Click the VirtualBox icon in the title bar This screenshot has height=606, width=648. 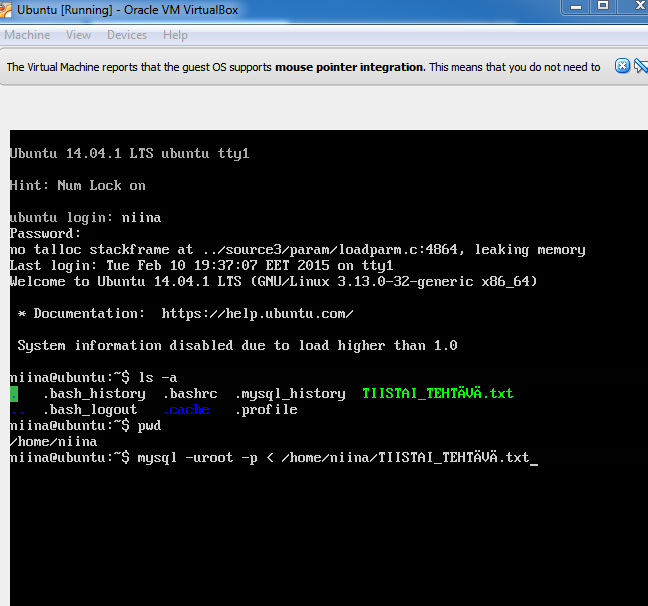coord(8,9)
